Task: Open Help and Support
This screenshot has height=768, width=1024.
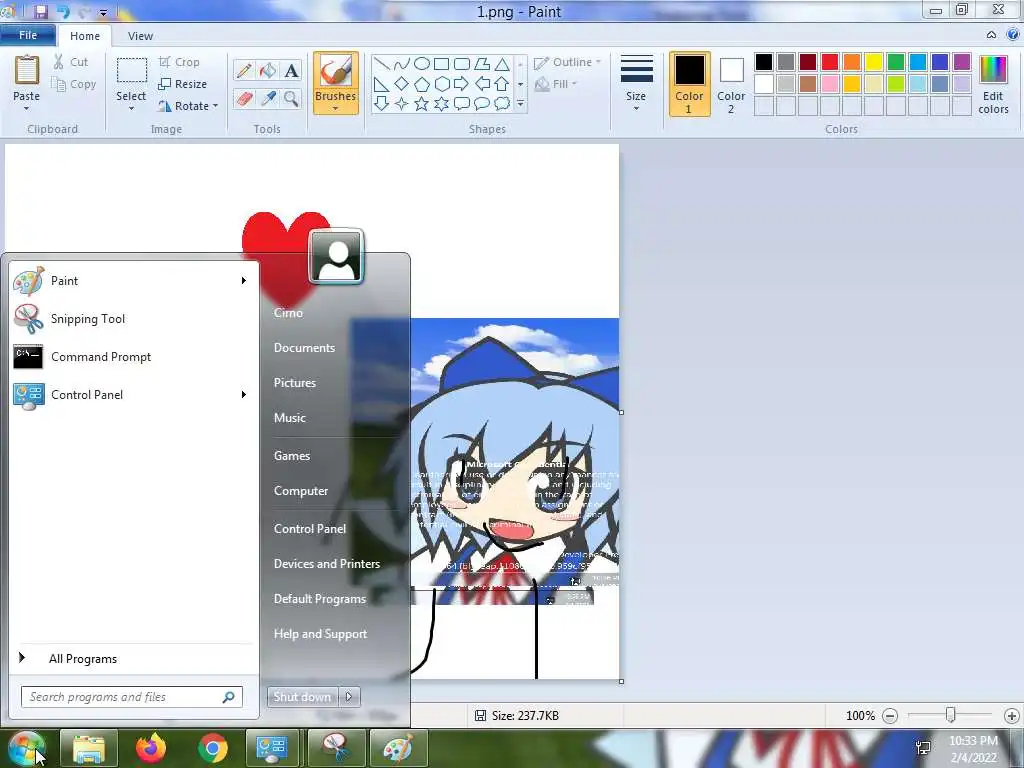Action: [320, 633]
